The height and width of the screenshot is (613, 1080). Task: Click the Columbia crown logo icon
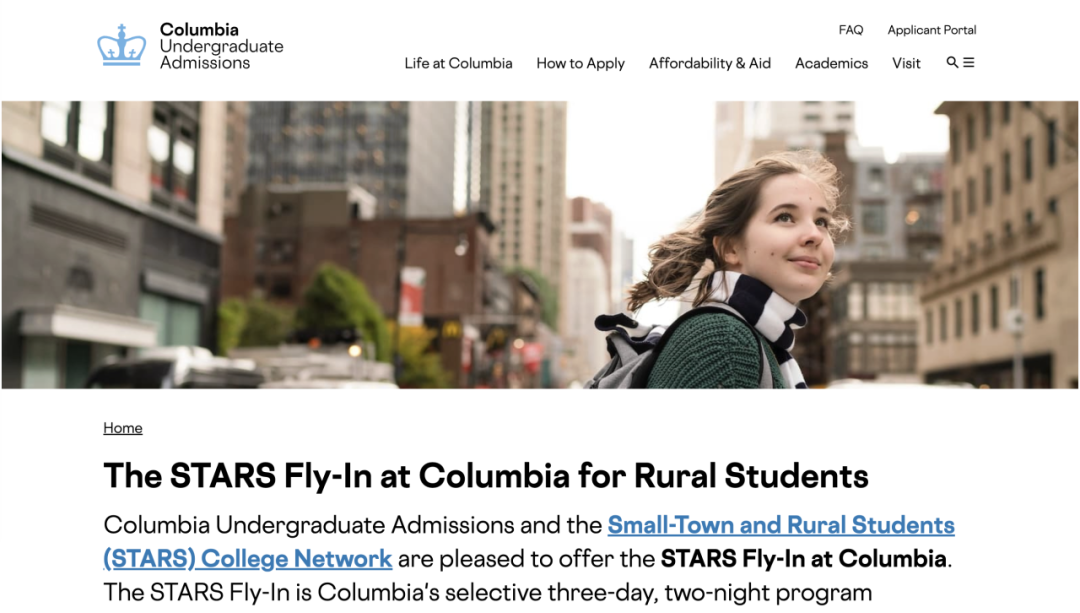(121, 46)
